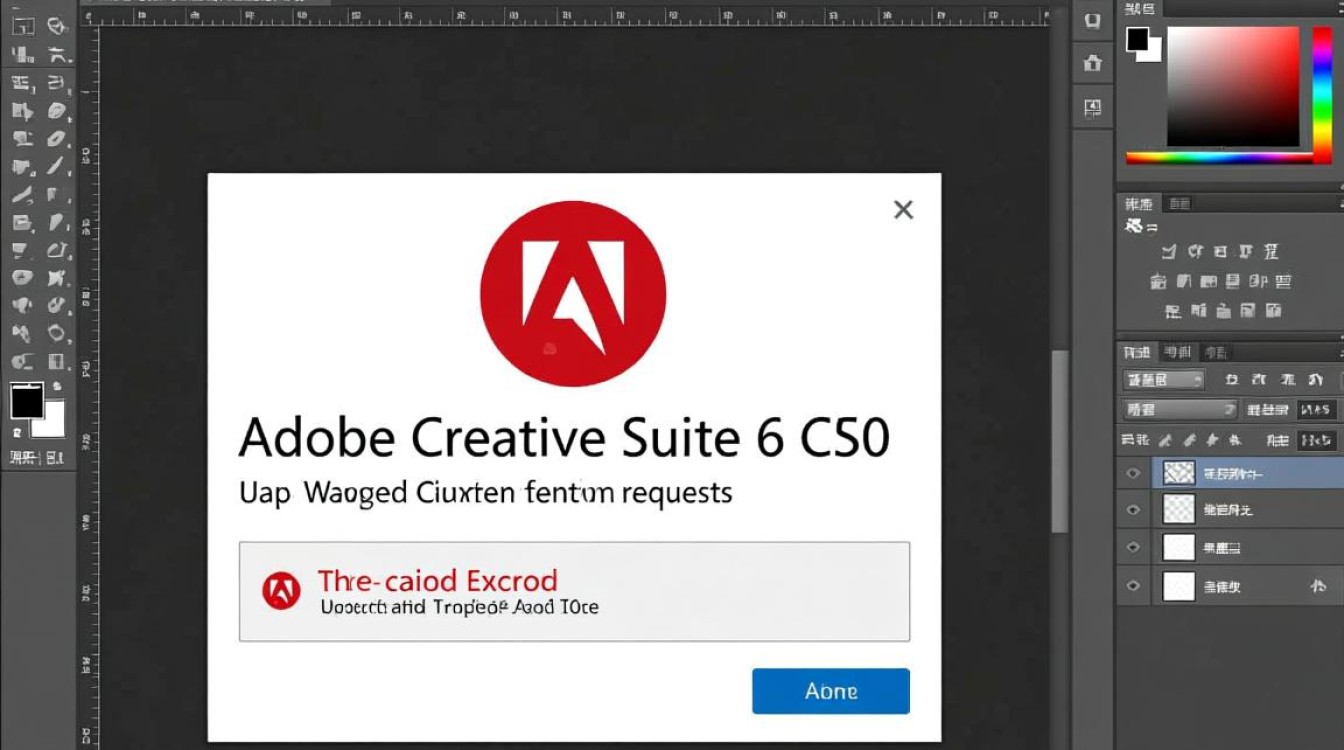
Task: Open the picture-frame collapsed dock panel icon
Action: pyautogui.click(x=1092, y=107)
